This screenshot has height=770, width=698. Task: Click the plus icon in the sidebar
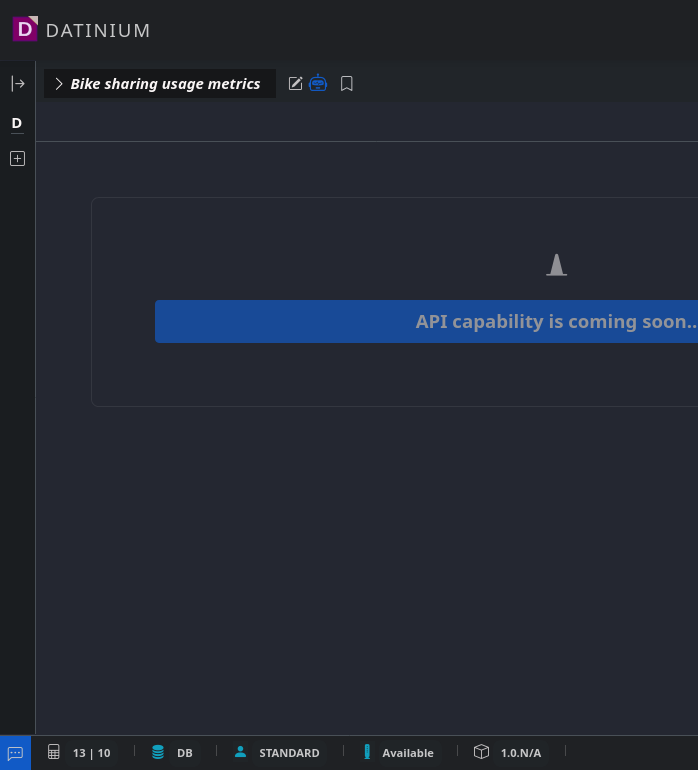coord(17,158)
